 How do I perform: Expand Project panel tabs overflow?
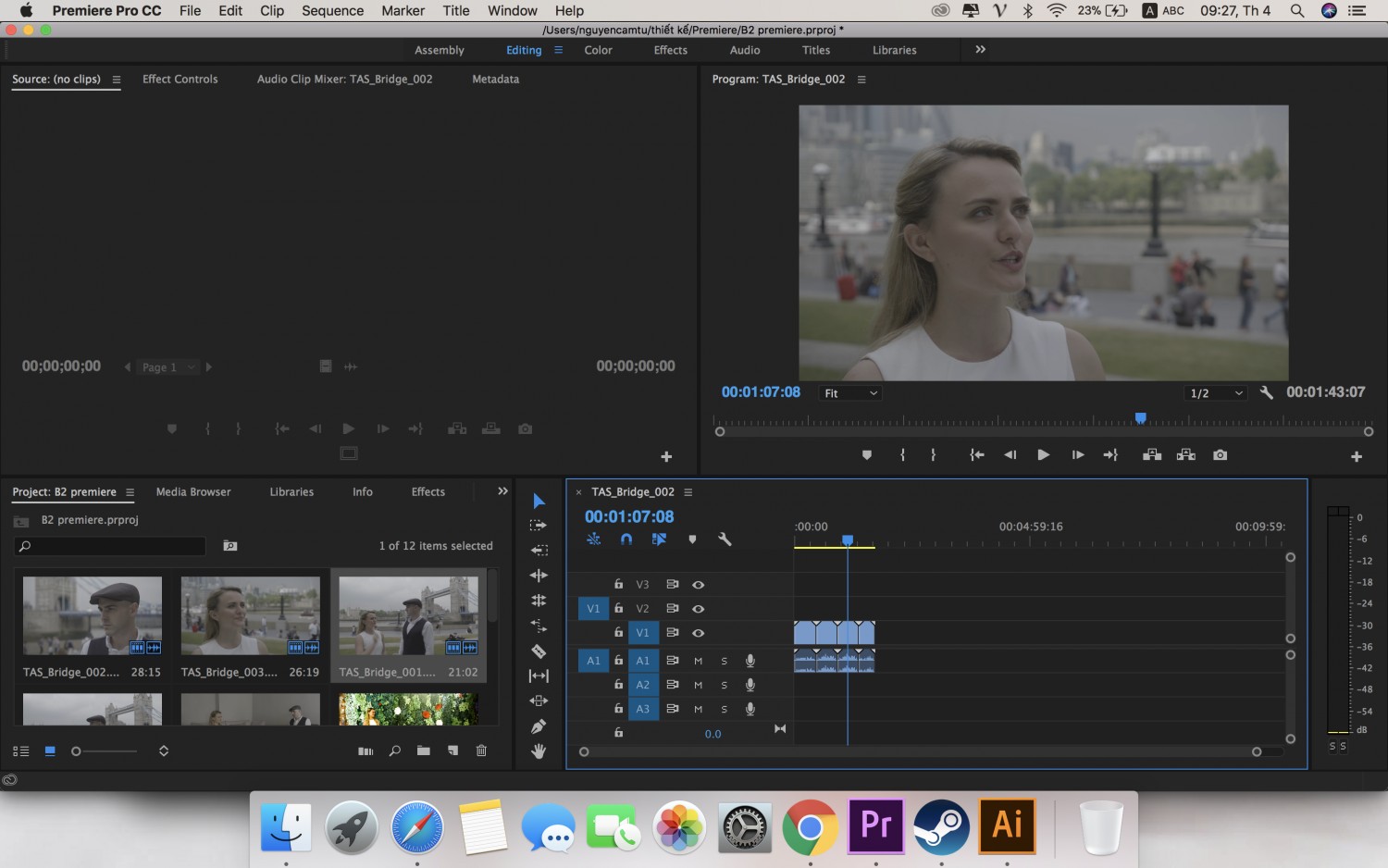502,491
